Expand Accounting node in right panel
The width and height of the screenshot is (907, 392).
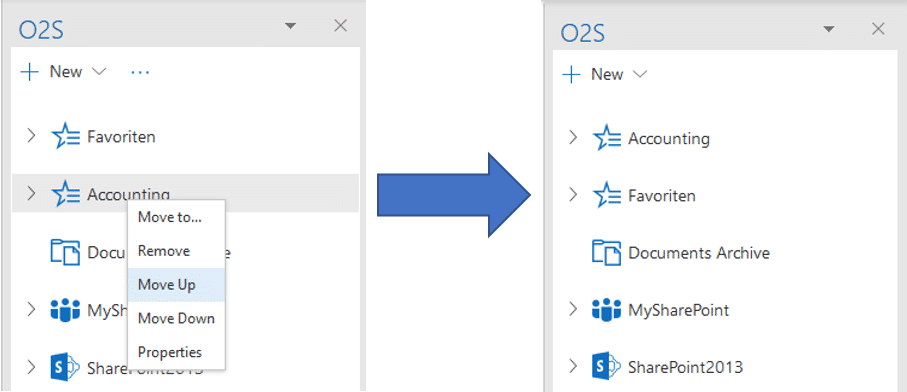click(x=573, y=138)
